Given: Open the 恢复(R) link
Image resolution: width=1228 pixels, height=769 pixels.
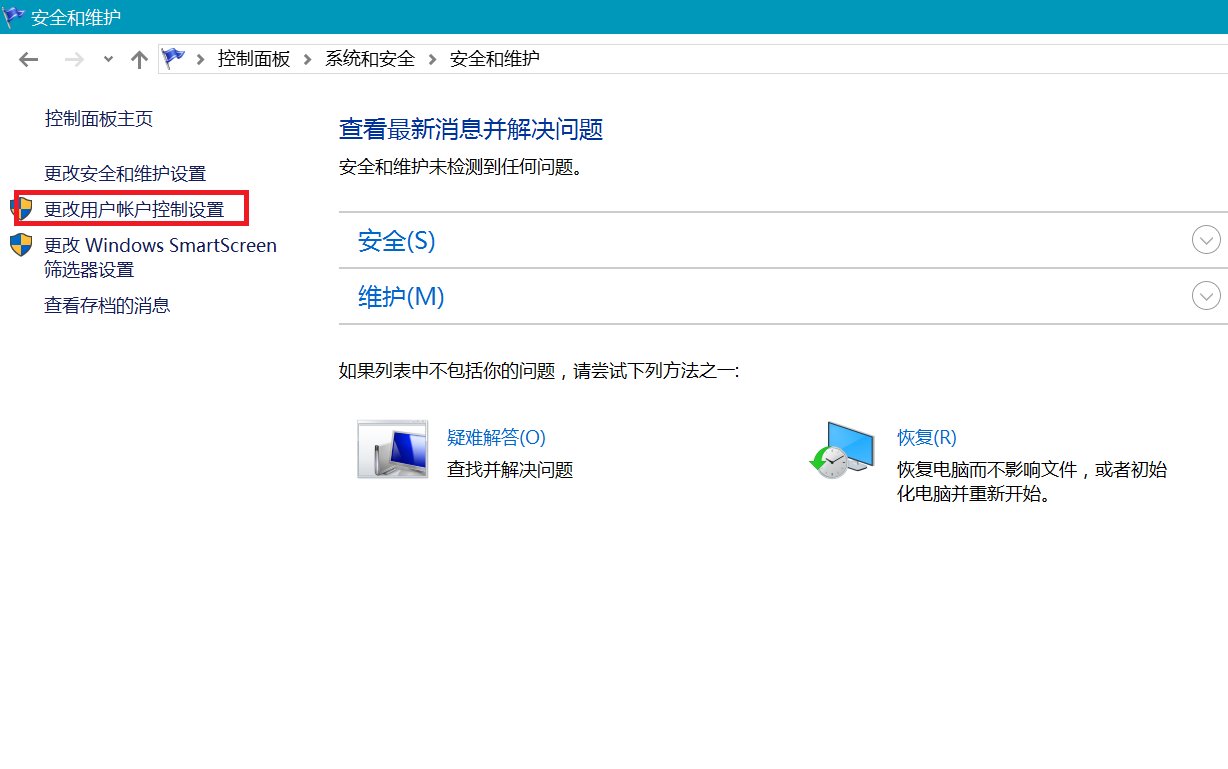Looking at the screenshot, I should click(926, 437).
